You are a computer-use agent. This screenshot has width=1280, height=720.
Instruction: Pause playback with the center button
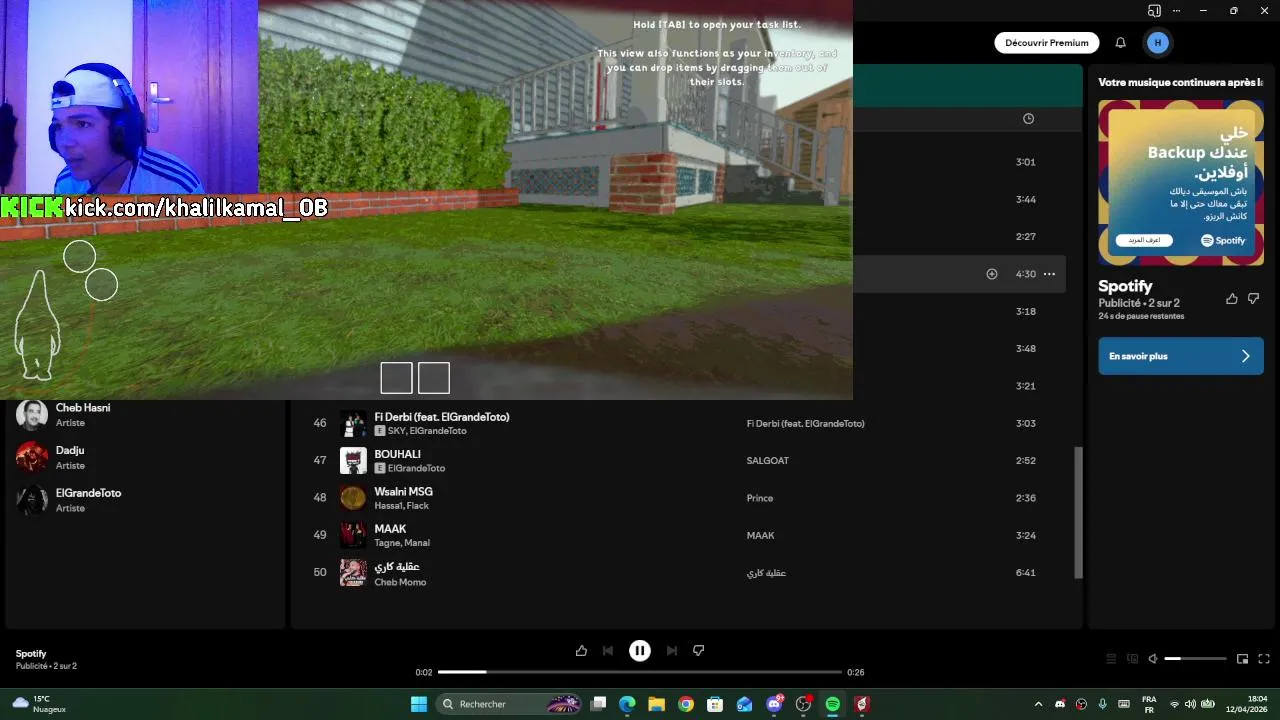coord(640,650)
